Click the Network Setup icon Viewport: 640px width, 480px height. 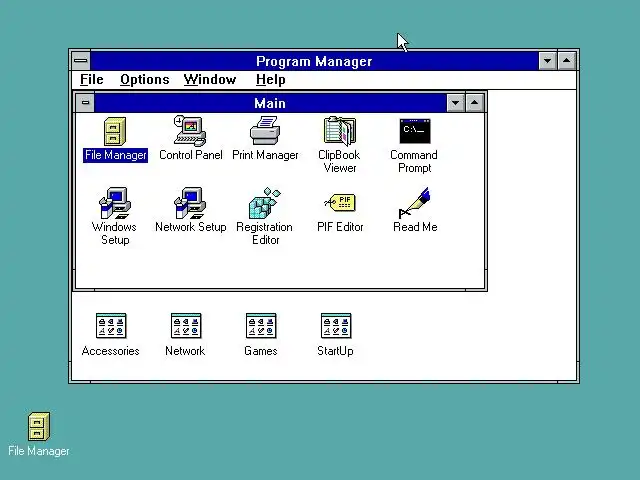(190, 203)
